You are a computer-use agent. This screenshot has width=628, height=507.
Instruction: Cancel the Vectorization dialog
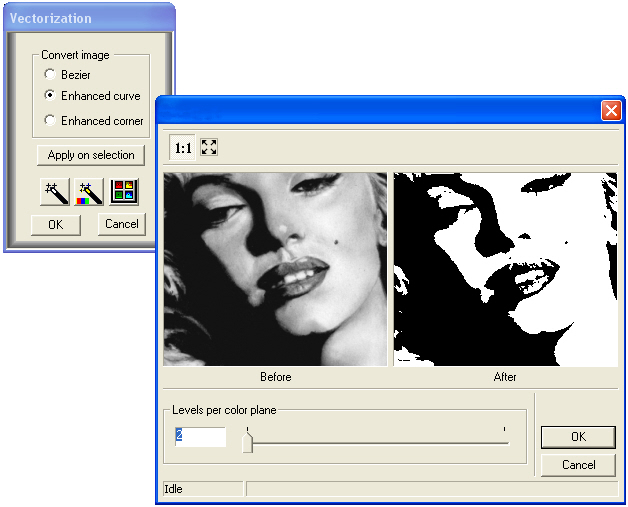(x=122, y=224)
